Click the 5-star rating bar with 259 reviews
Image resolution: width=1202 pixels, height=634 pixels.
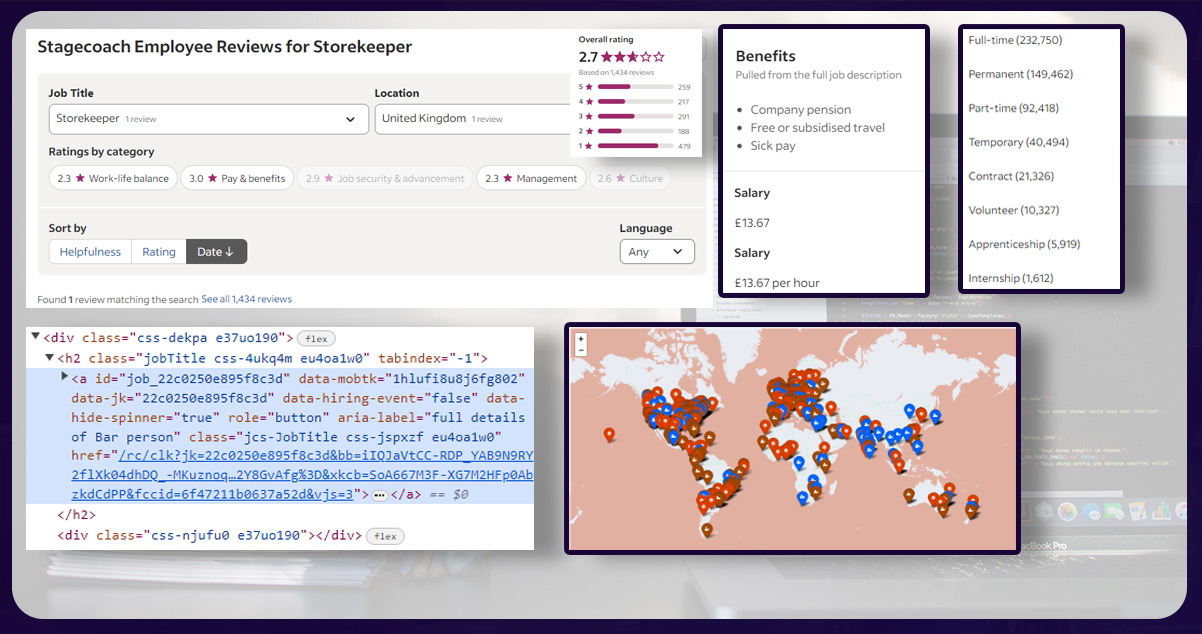tap(635, 87)
